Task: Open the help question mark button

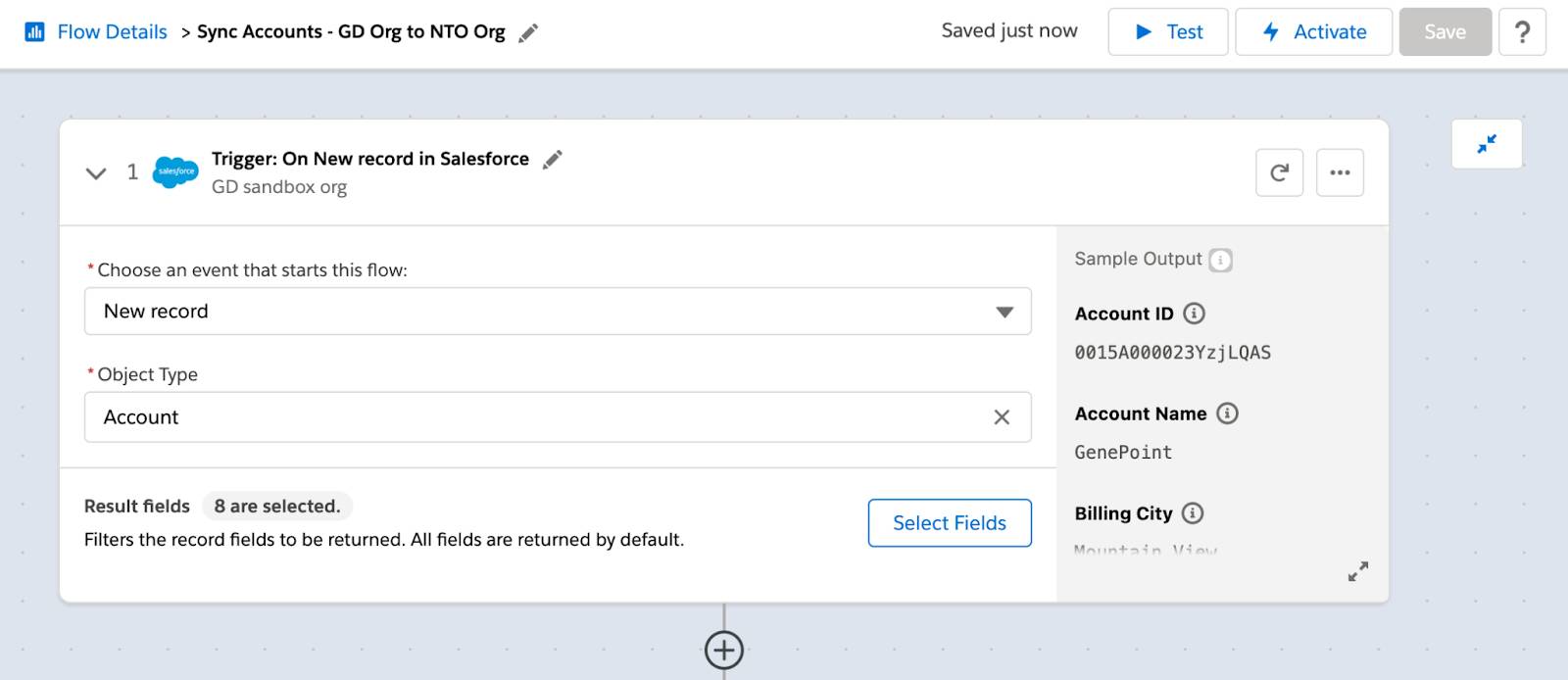Action: pyautogui.click(x=1522, y=31)
